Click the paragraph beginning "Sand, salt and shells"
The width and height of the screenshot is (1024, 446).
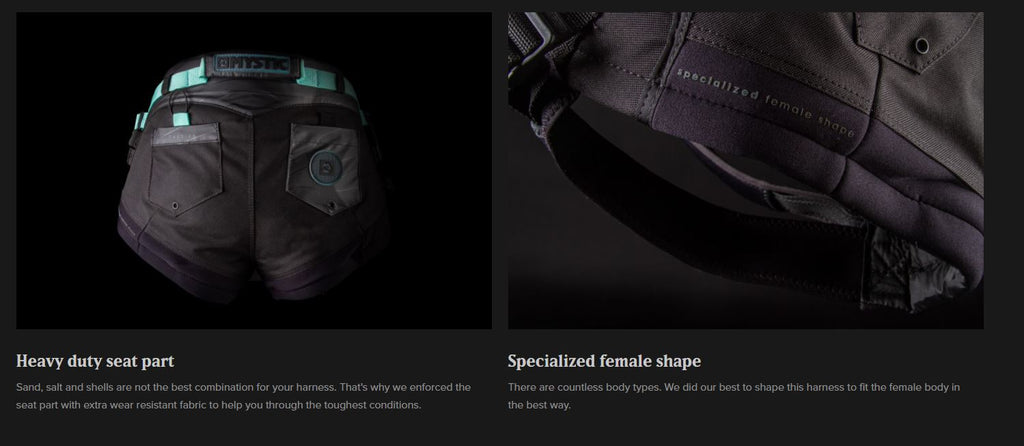coord(244,396)
